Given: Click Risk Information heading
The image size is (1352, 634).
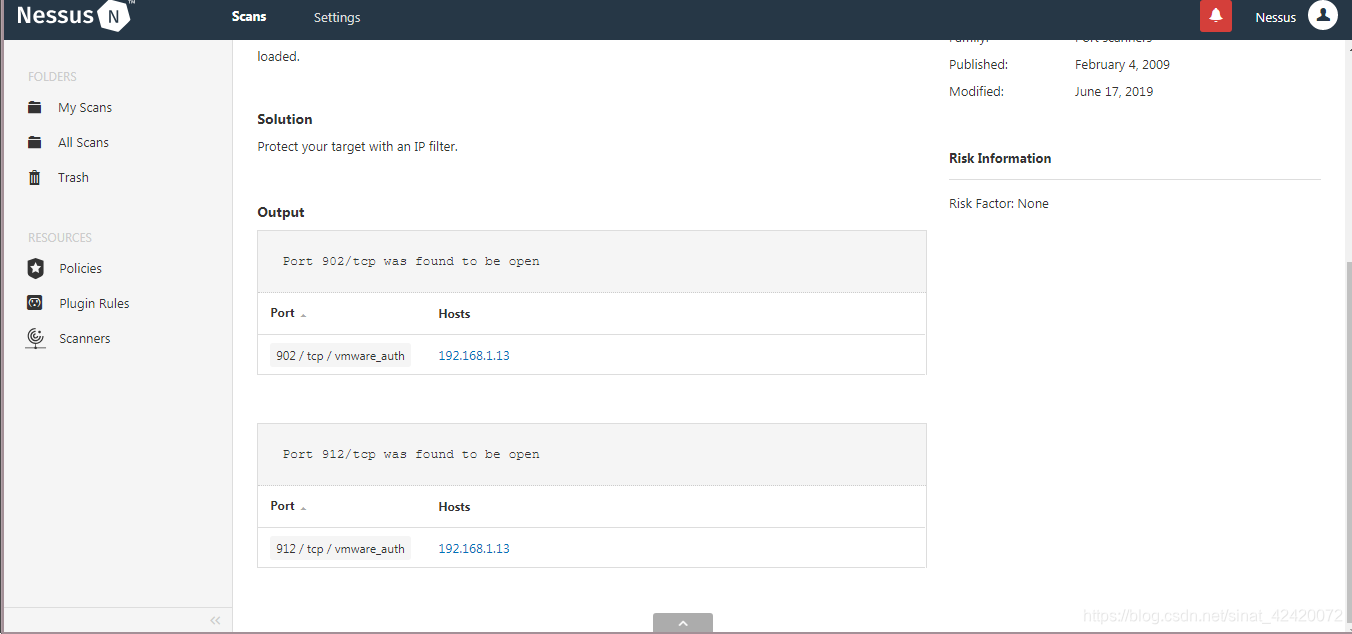Looking at the screenshot, I should click(1000, 158).
